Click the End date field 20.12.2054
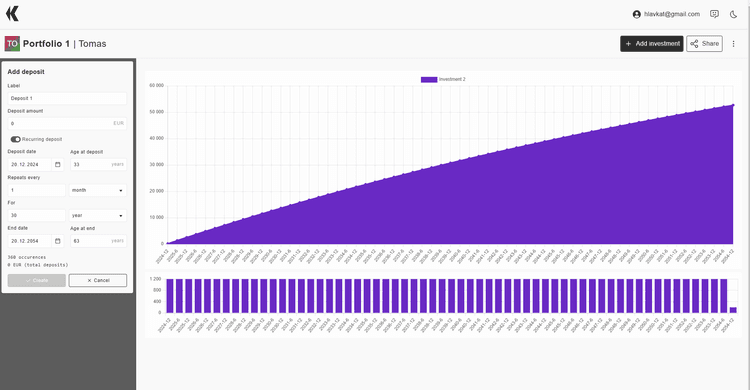 click(x=30, y=241)
